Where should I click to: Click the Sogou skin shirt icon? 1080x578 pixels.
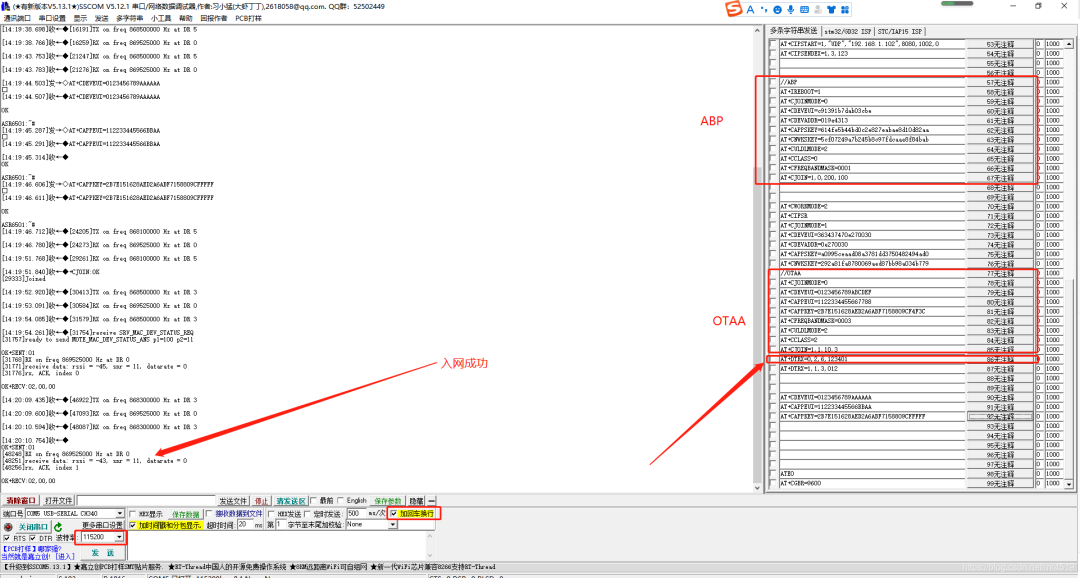831,10
